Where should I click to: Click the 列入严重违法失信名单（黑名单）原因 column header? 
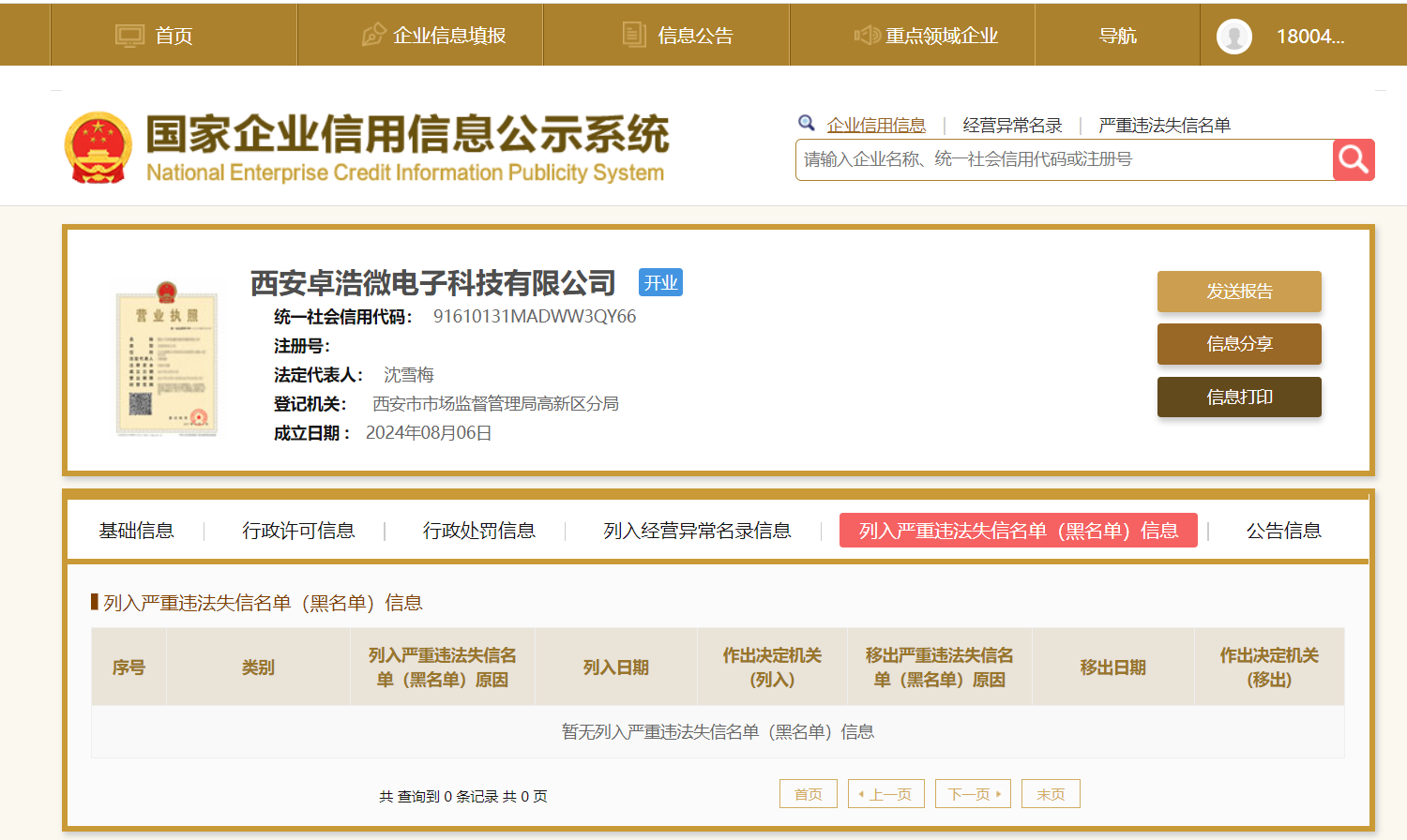[443, 667]
